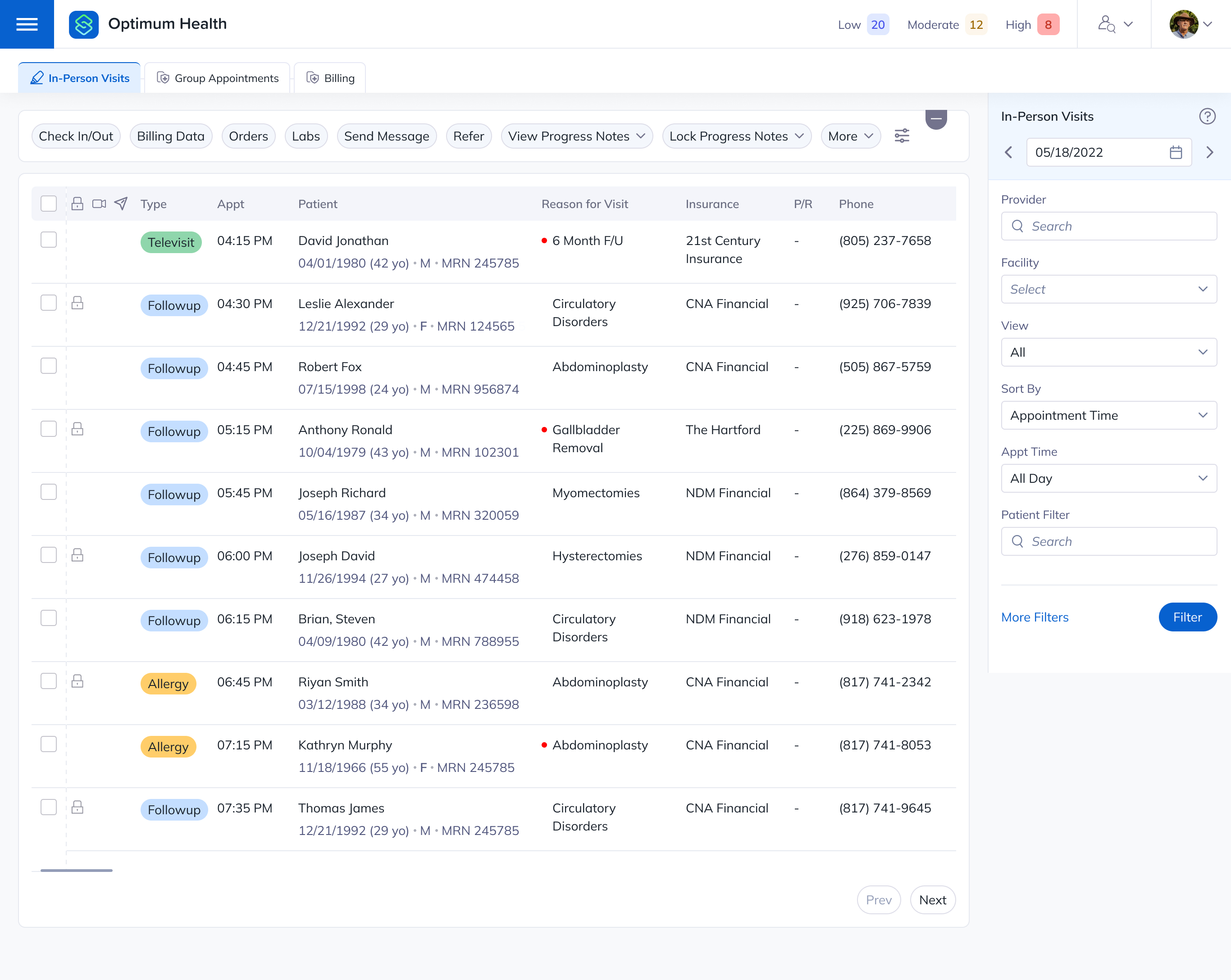
Task: Tick checkbox for Kathryn Murphy appointment
Action: tap(49, 744)
